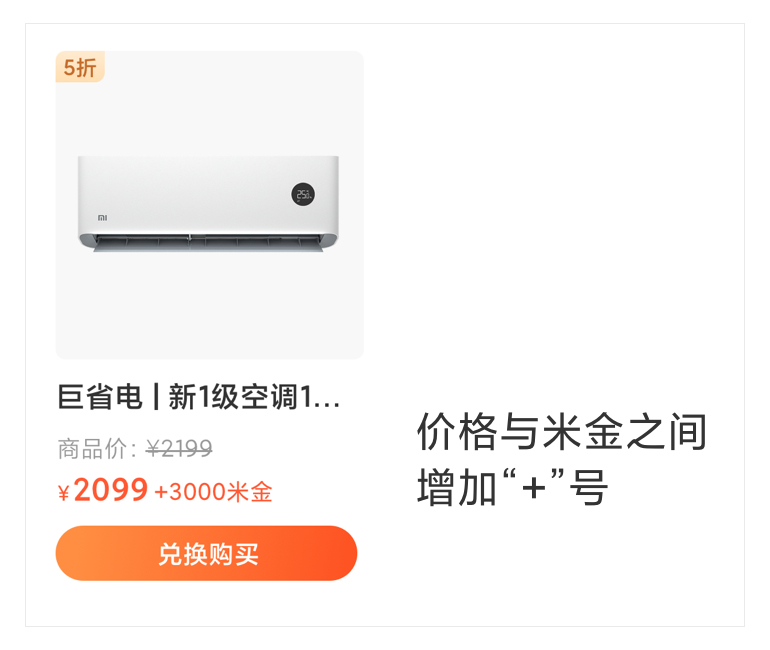Click the 商品价 label

(x=92, y=449)
